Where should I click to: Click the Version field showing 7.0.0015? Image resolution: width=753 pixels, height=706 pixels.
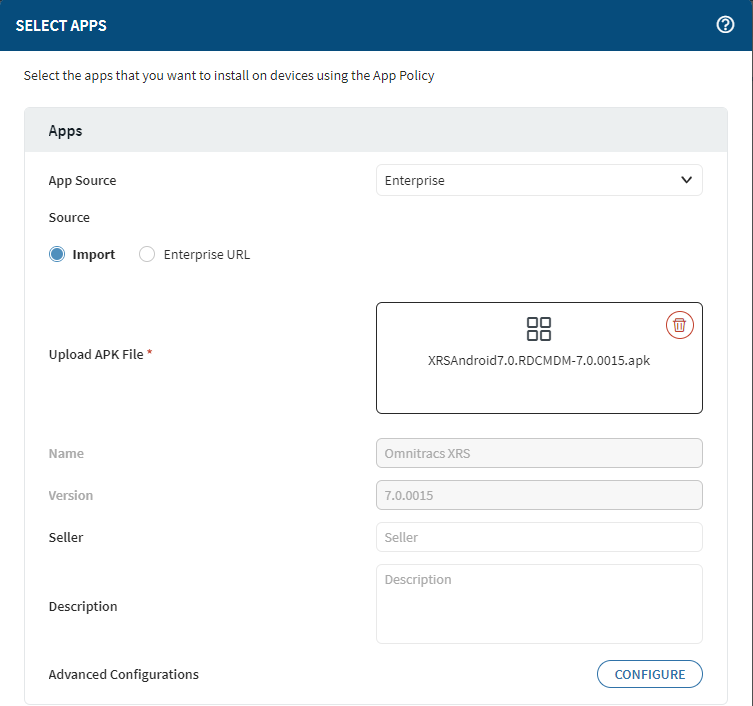tap(539, 495)
